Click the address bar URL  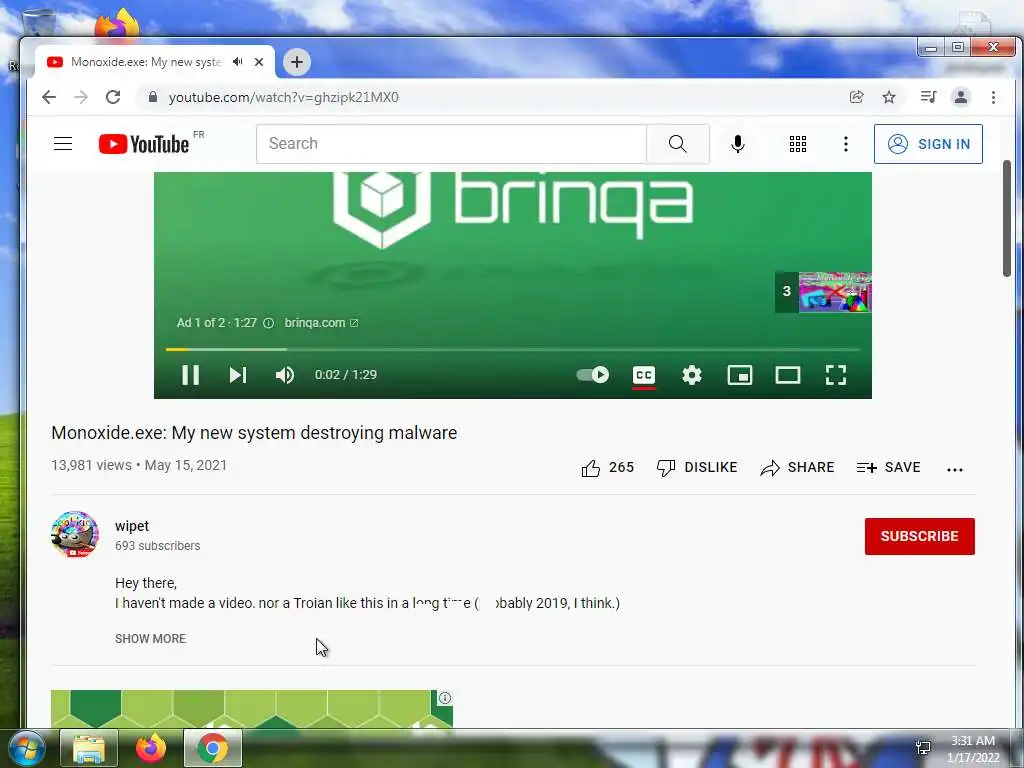coord(283,97)
